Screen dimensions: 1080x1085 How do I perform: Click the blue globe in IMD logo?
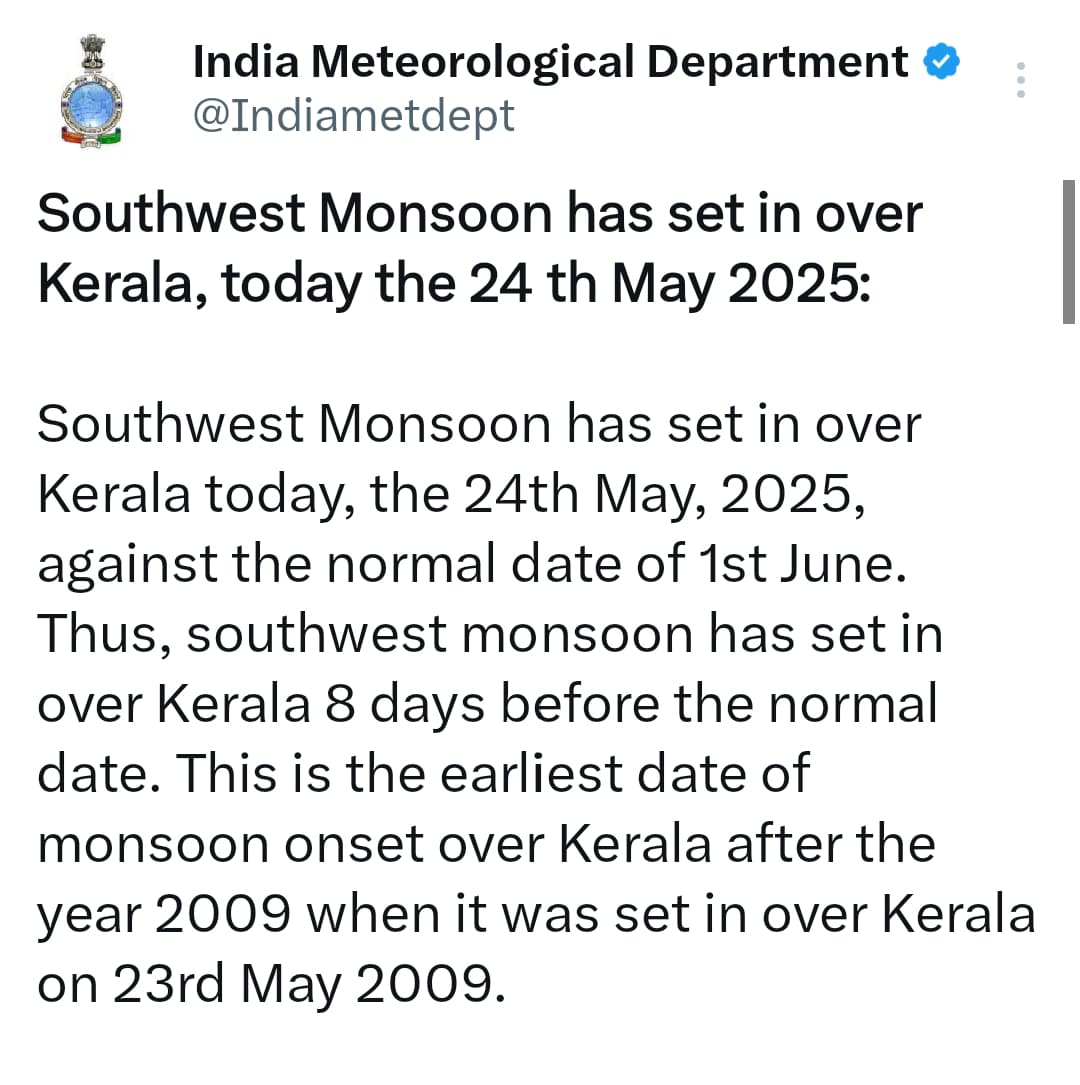pyautogui.click(x=91, y=104)
